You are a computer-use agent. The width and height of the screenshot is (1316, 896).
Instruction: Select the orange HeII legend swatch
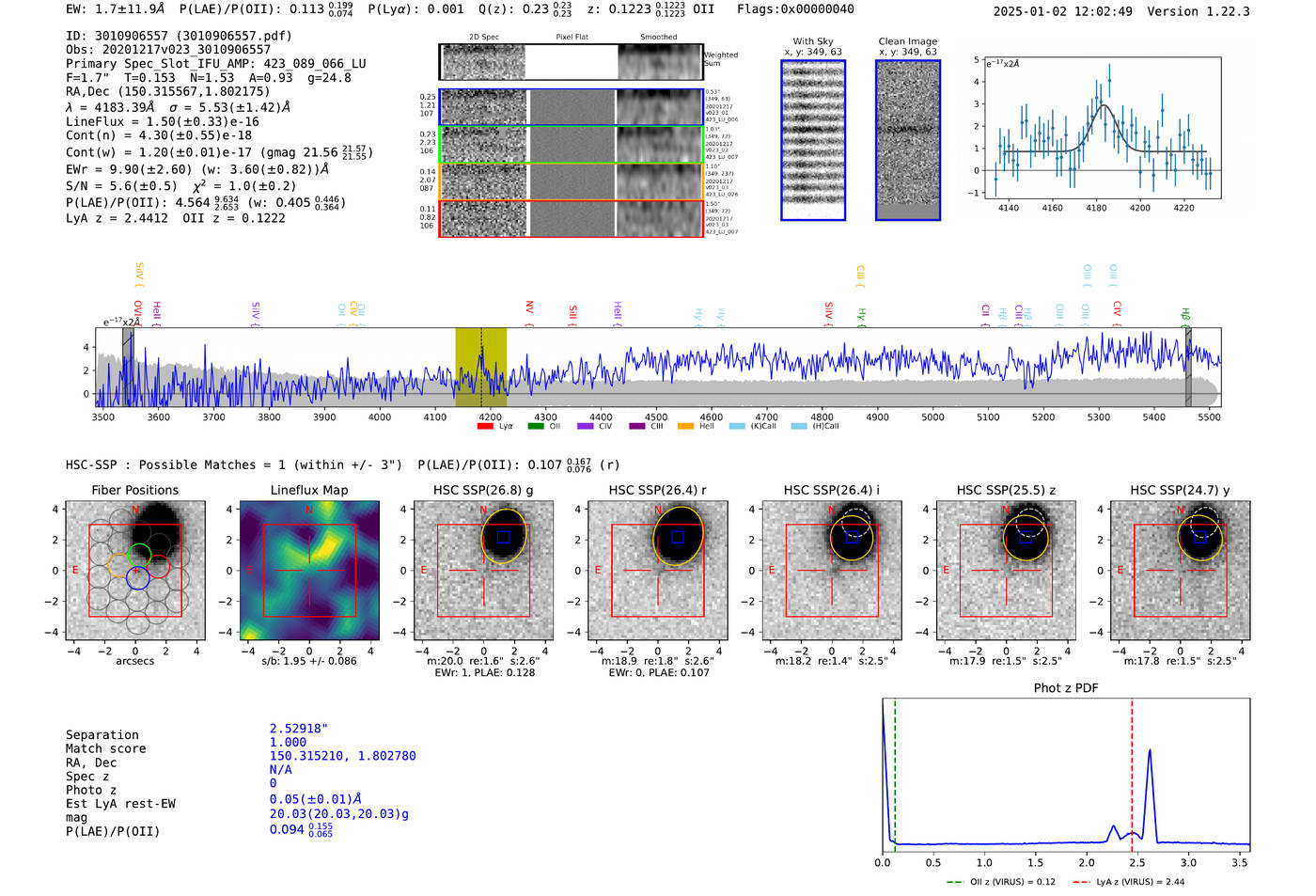click(x=685, y=427)
